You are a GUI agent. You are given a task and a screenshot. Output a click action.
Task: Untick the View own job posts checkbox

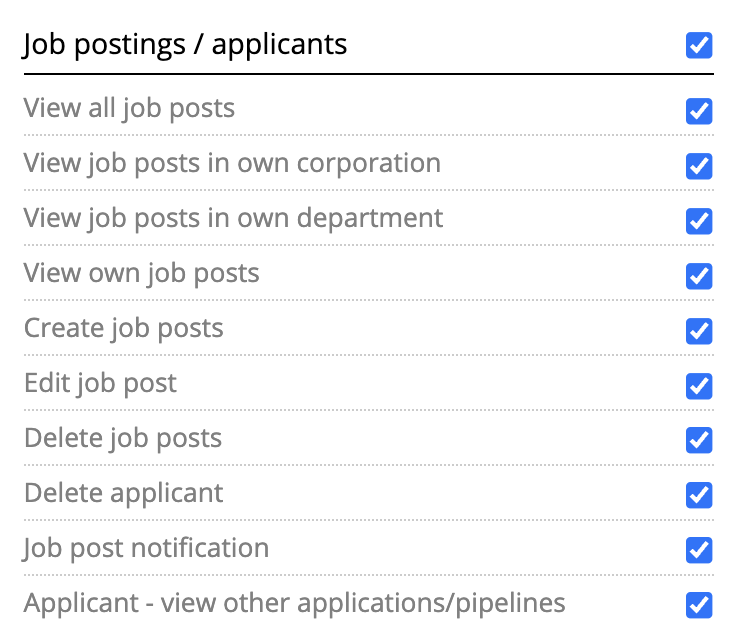coord(699,276)
